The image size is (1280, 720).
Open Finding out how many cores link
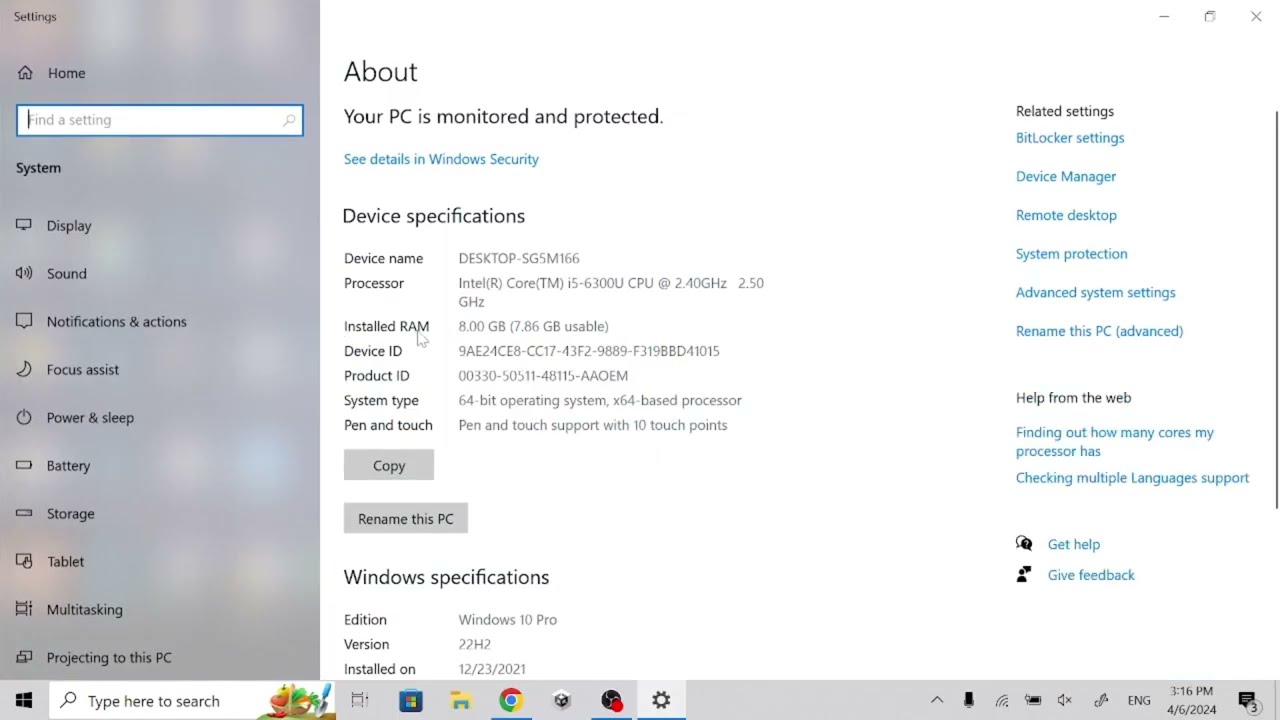point(1115,442)
